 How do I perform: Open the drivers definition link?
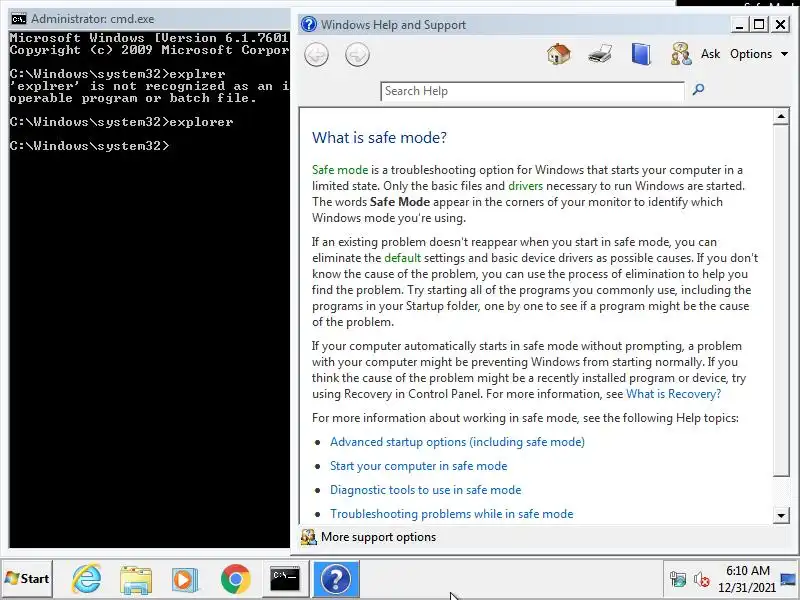(x=526, y=186)
